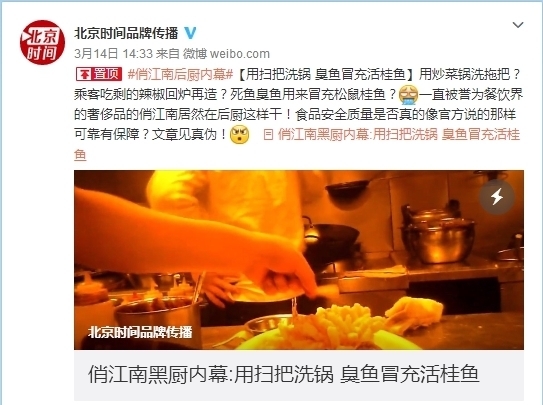Click the angry face emoji after 文章见真伪

click(239, 134)
